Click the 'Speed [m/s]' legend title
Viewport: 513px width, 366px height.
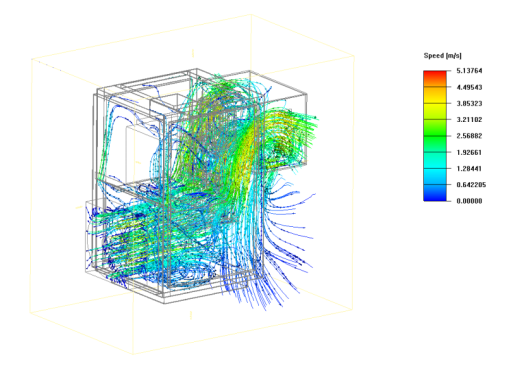tap(442, 56)
